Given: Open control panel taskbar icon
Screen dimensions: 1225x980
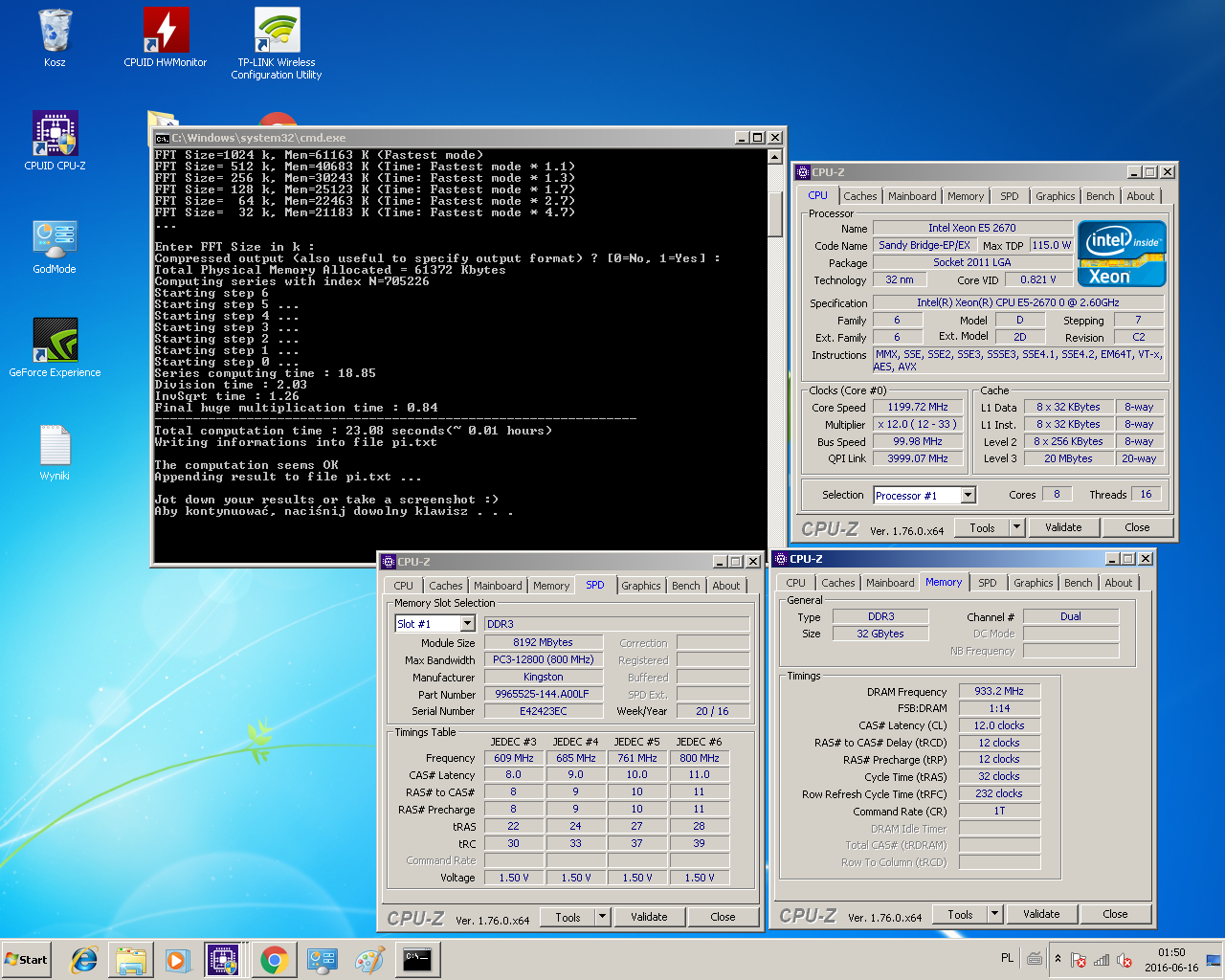Looking at the screenshot, I should (x=322, y=960).
